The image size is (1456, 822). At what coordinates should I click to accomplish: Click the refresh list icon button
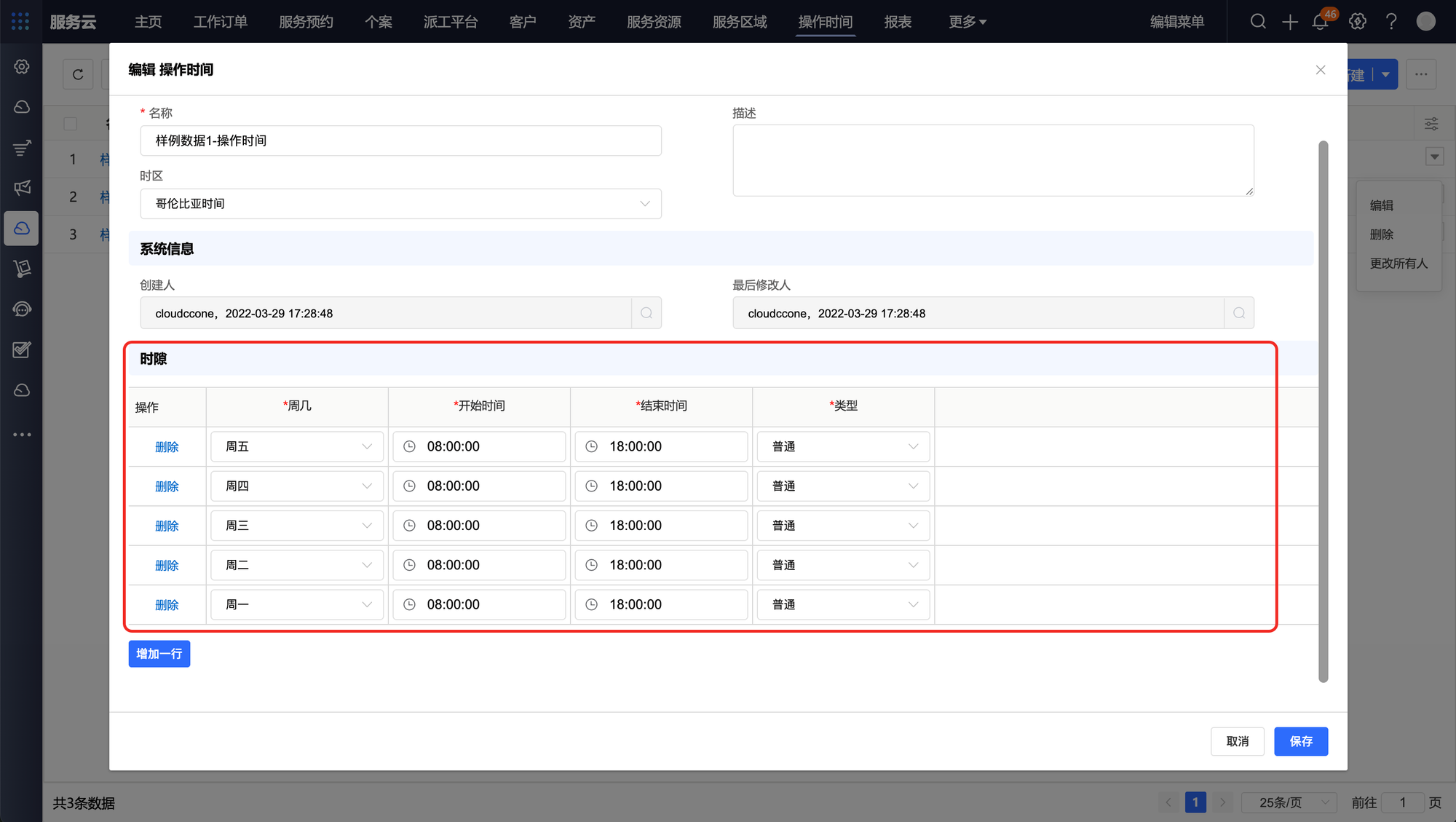point(78,74)
